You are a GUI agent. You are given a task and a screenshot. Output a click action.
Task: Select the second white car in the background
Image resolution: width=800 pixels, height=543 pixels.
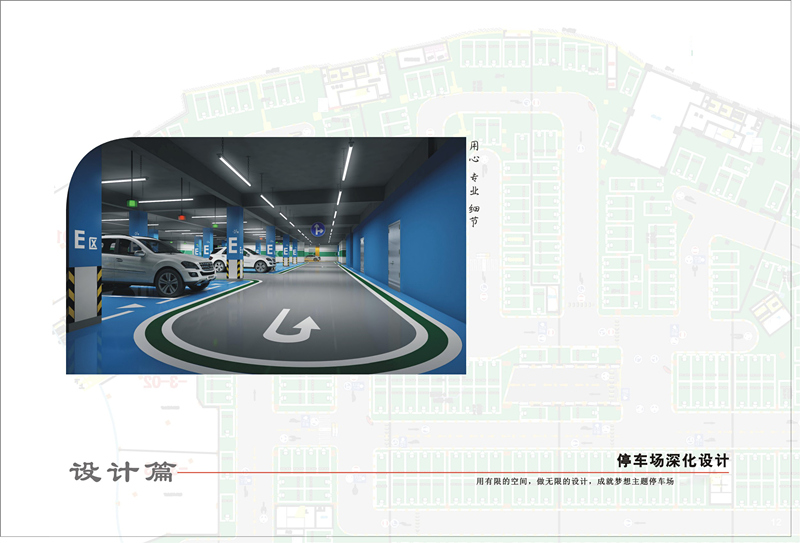244,259
